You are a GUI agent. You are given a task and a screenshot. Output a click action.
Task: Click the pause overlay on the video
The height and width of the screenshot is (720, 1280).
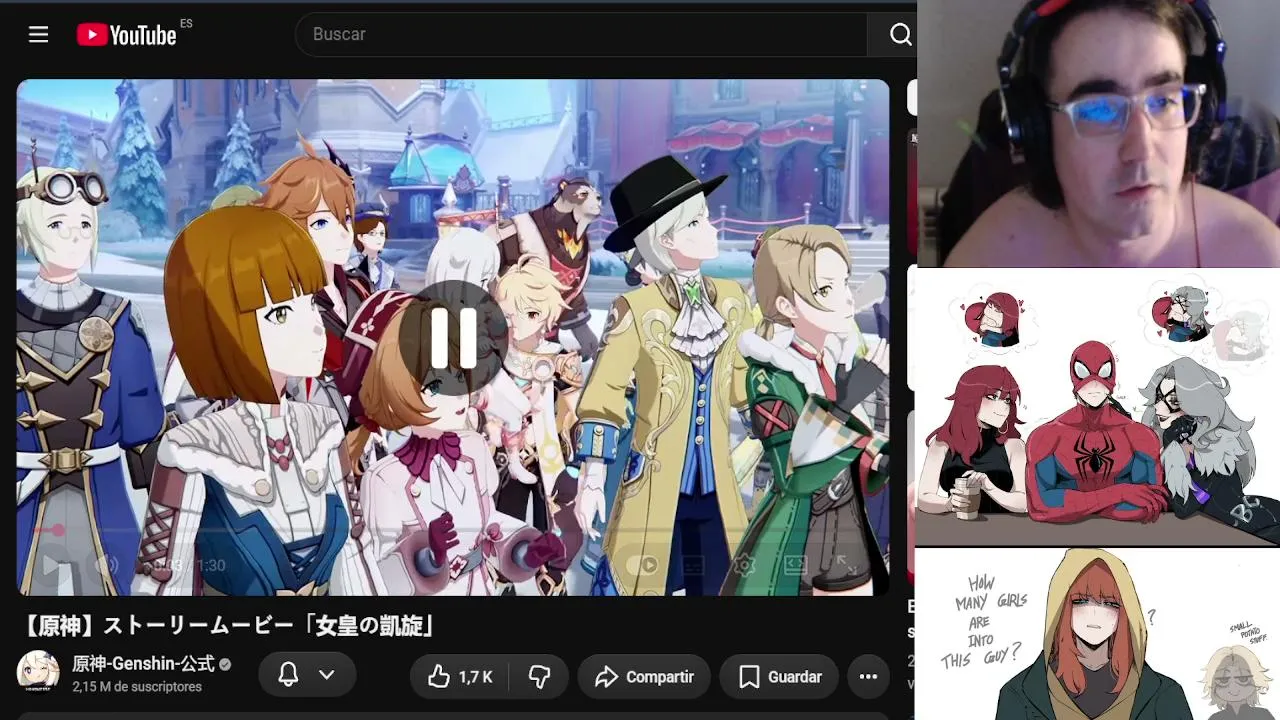click(453, 337)
